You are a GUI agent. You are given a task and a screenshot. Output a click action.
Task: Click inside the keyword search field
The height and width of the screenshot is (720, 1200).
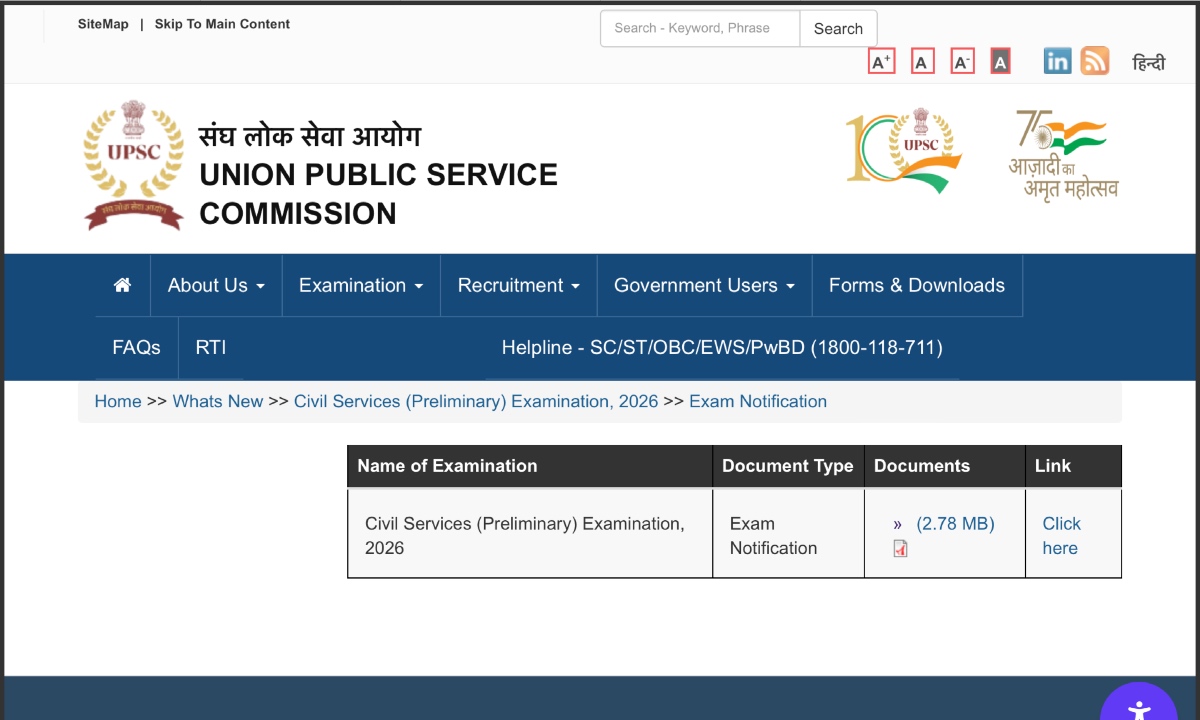(699, 28)
